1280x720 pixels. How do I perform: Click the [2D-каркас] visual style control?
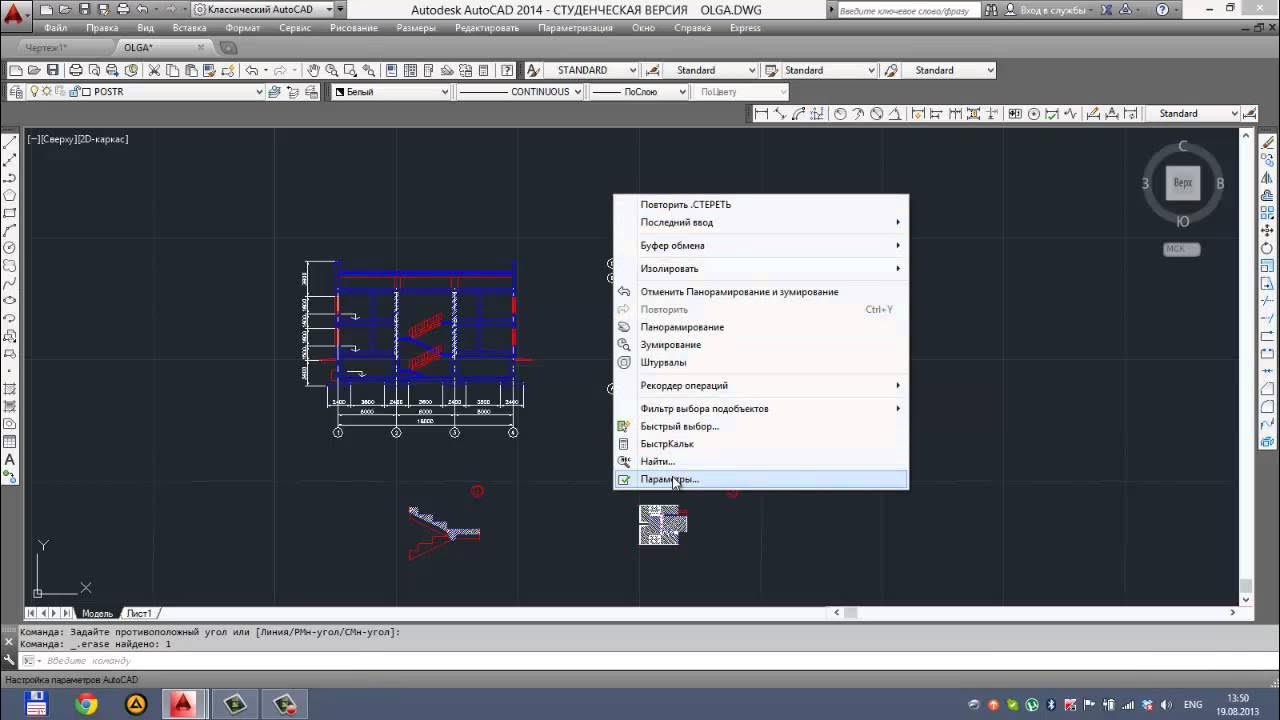point(103,139)
